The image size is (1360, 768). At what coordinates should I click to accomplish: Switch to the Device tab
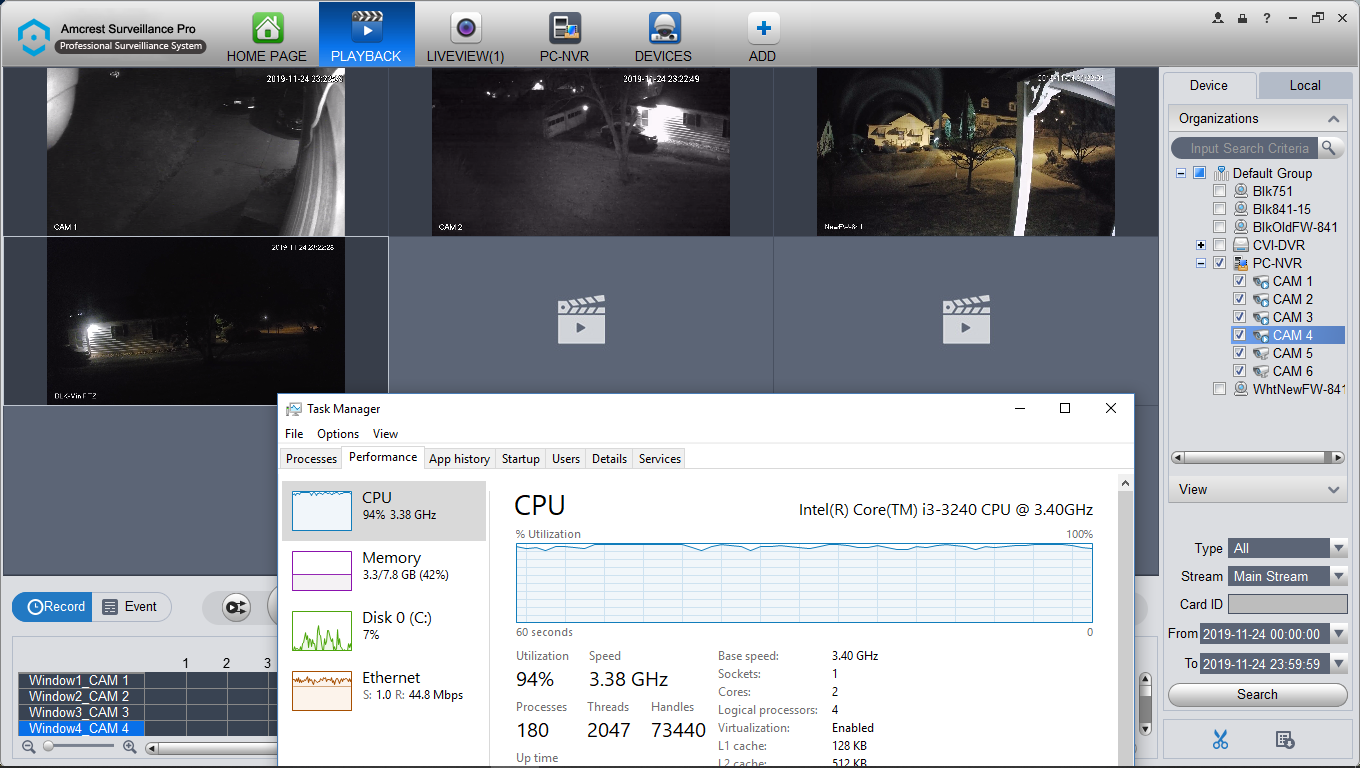(x=1208, y=85)
